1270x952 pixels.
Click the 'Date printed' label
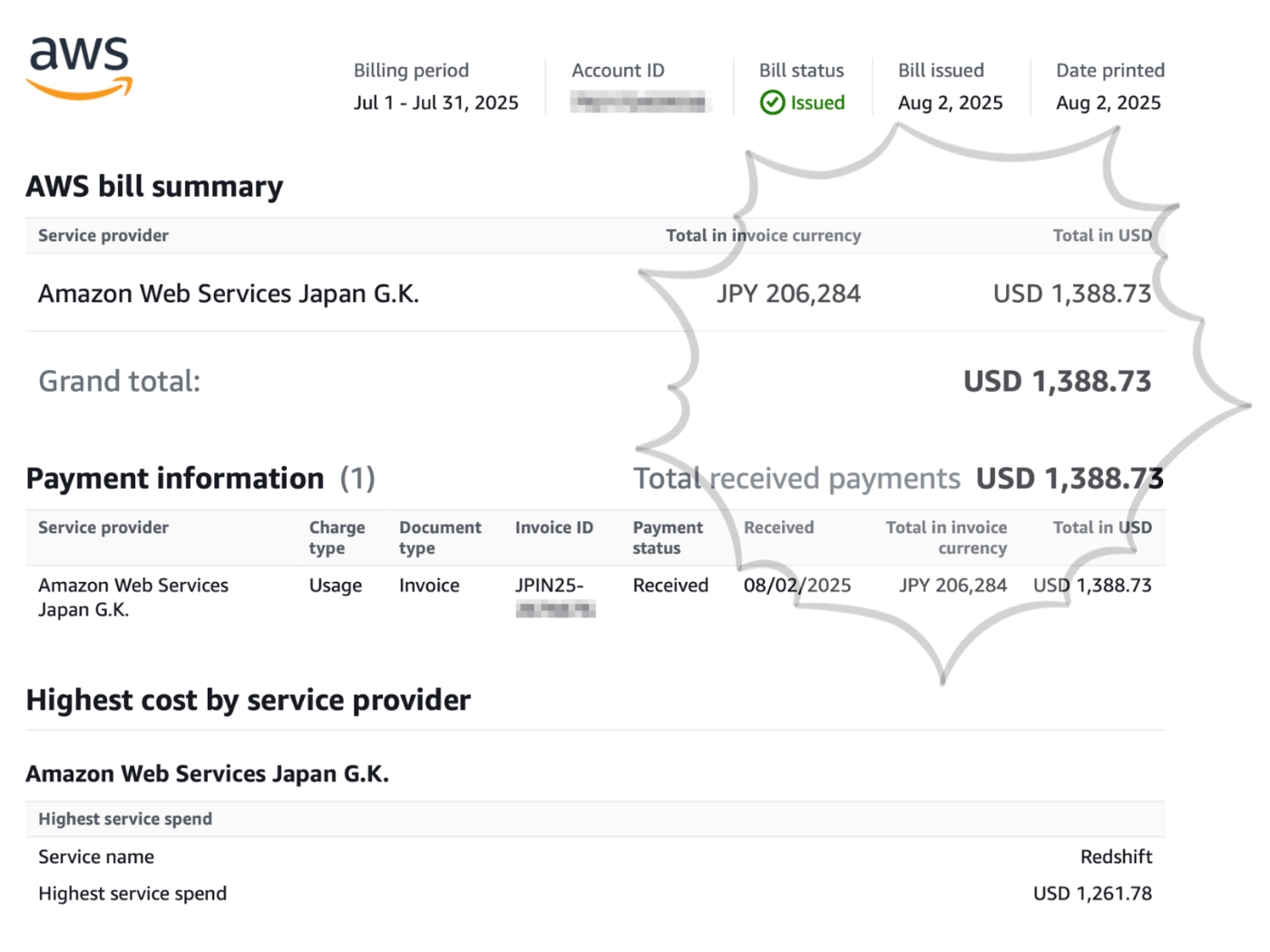[1110, 71]
